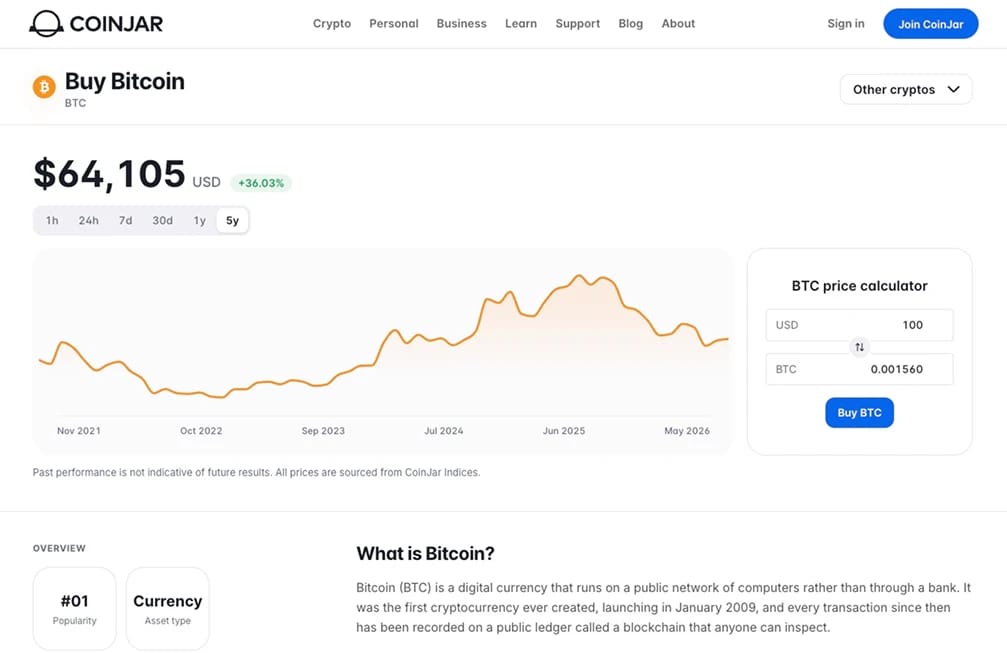Go to the Learn section
Image resolution: width=1007 pixels, height=653 pixels.
(521, 24)
